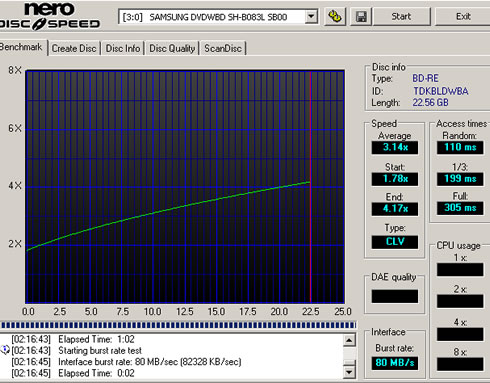Click the Start button
This screenshot has width=490, height=383.
401,16
